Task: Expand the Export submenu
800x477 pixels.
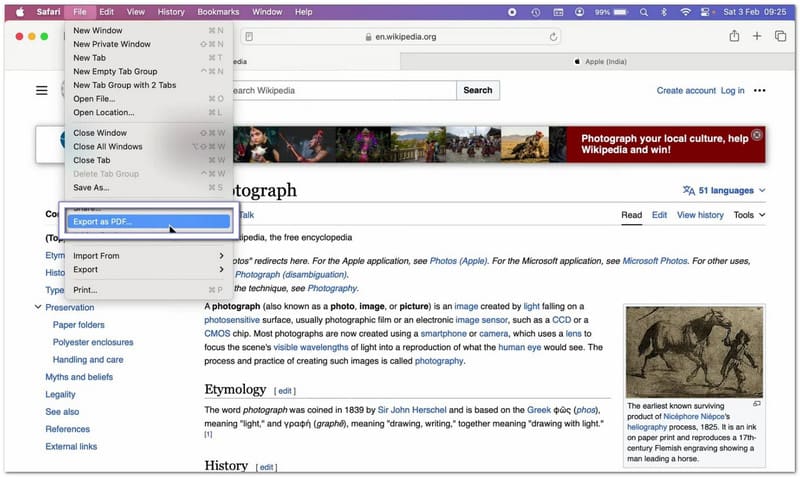Action: point(148,269)
